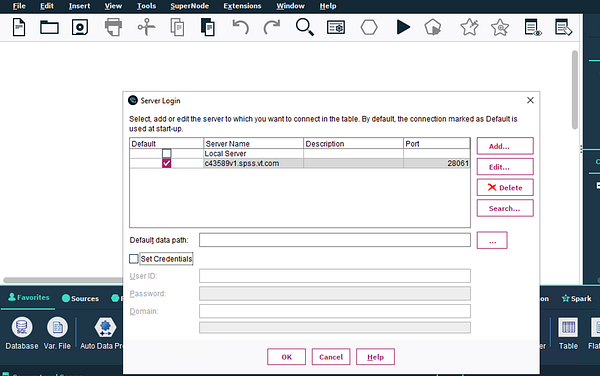Delete the selected server entry

505,187
